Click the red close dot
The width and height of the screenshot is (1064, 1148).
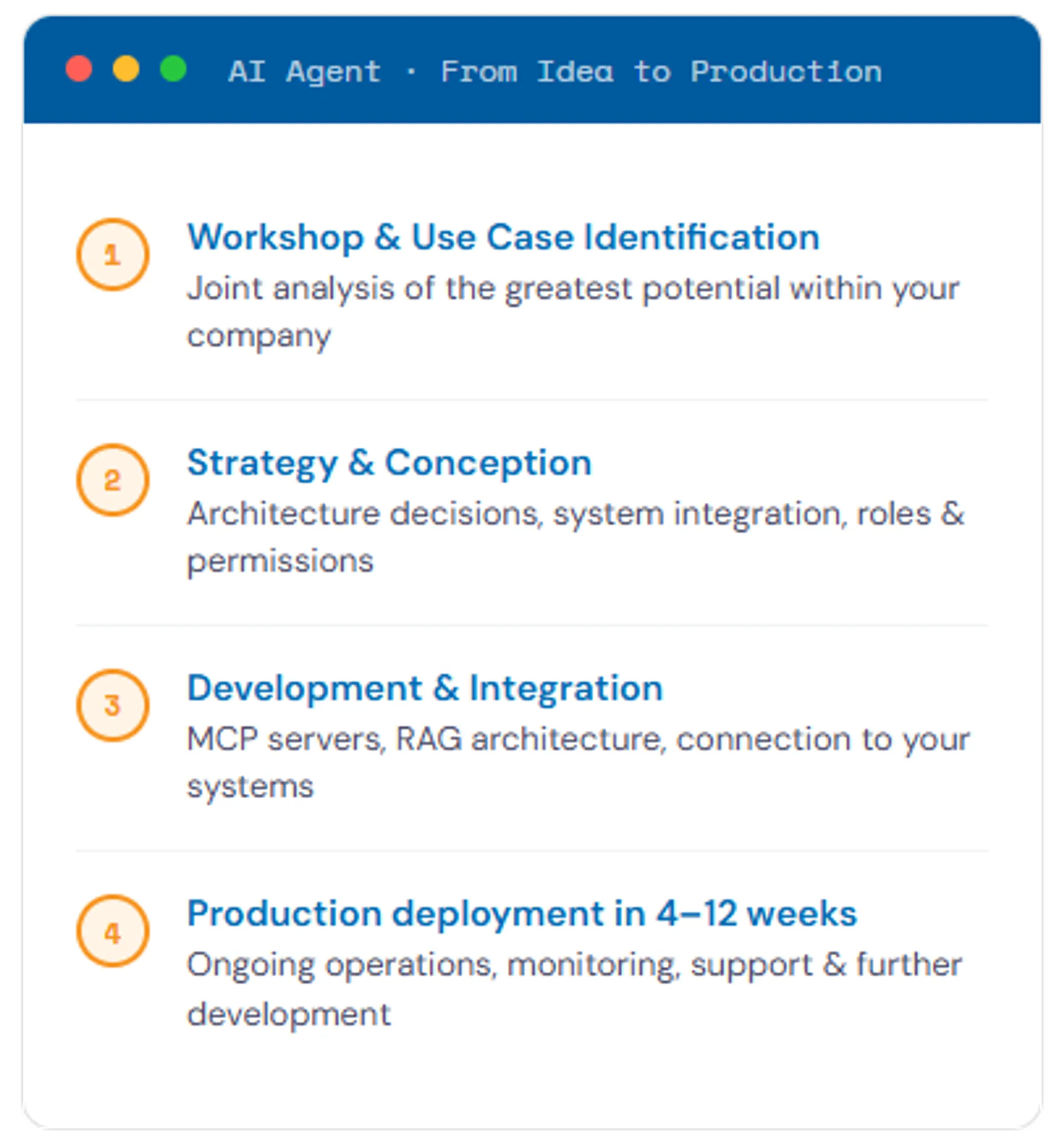click(79, 69)
